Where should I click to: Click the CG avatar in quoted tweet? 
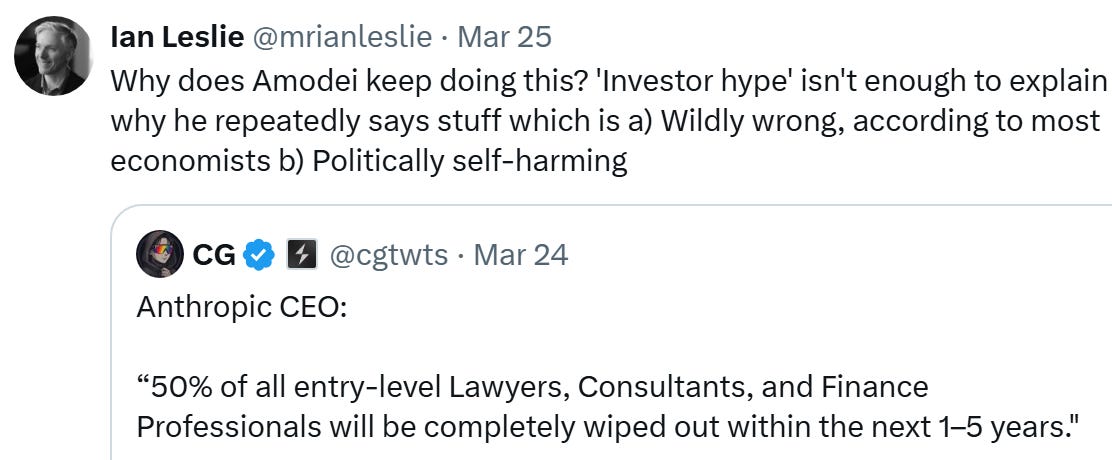click(x=159, y=255)
